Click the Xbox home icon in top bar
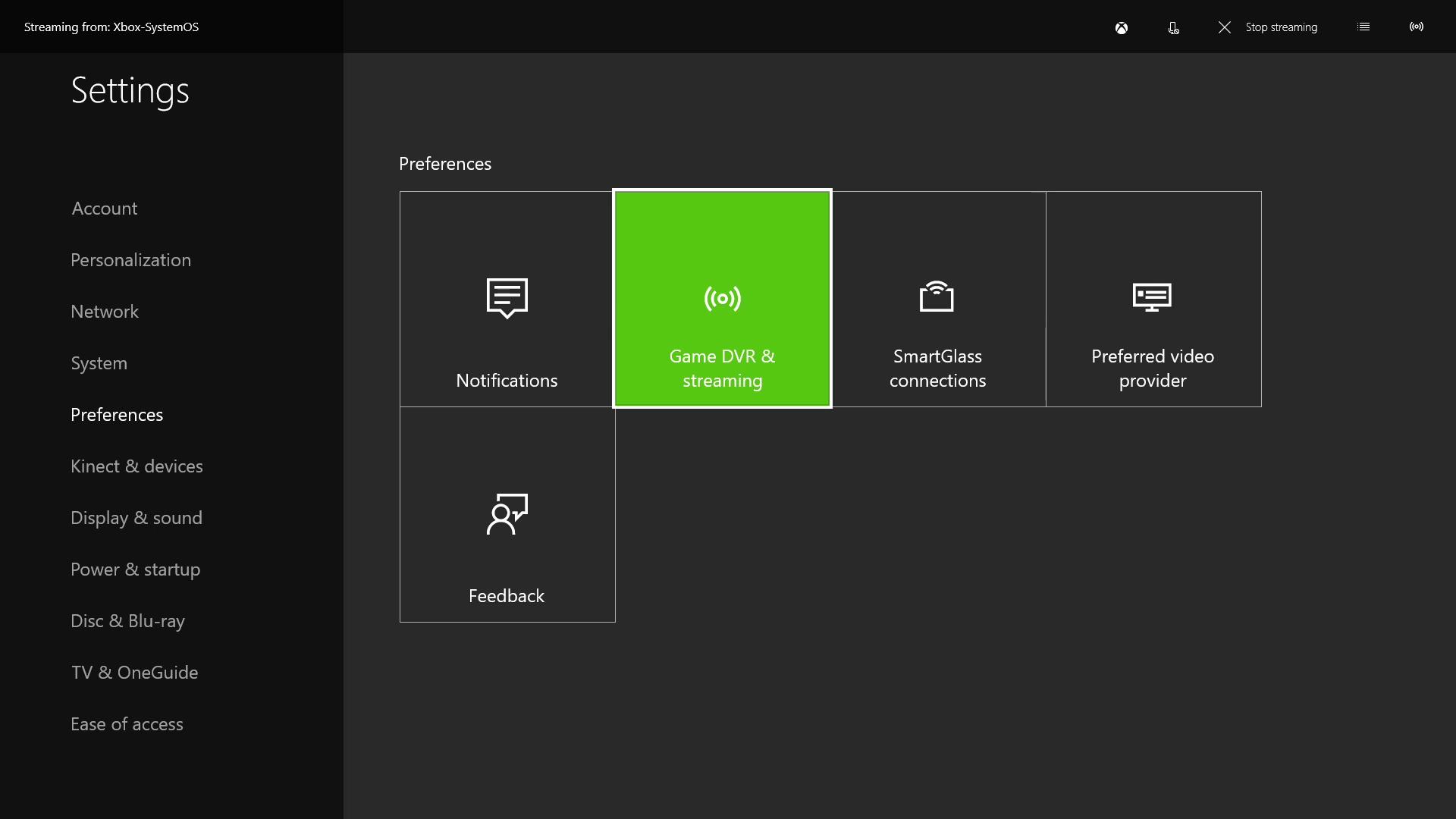Viewport: 1456px width, 819px height. pos(1122,28)
